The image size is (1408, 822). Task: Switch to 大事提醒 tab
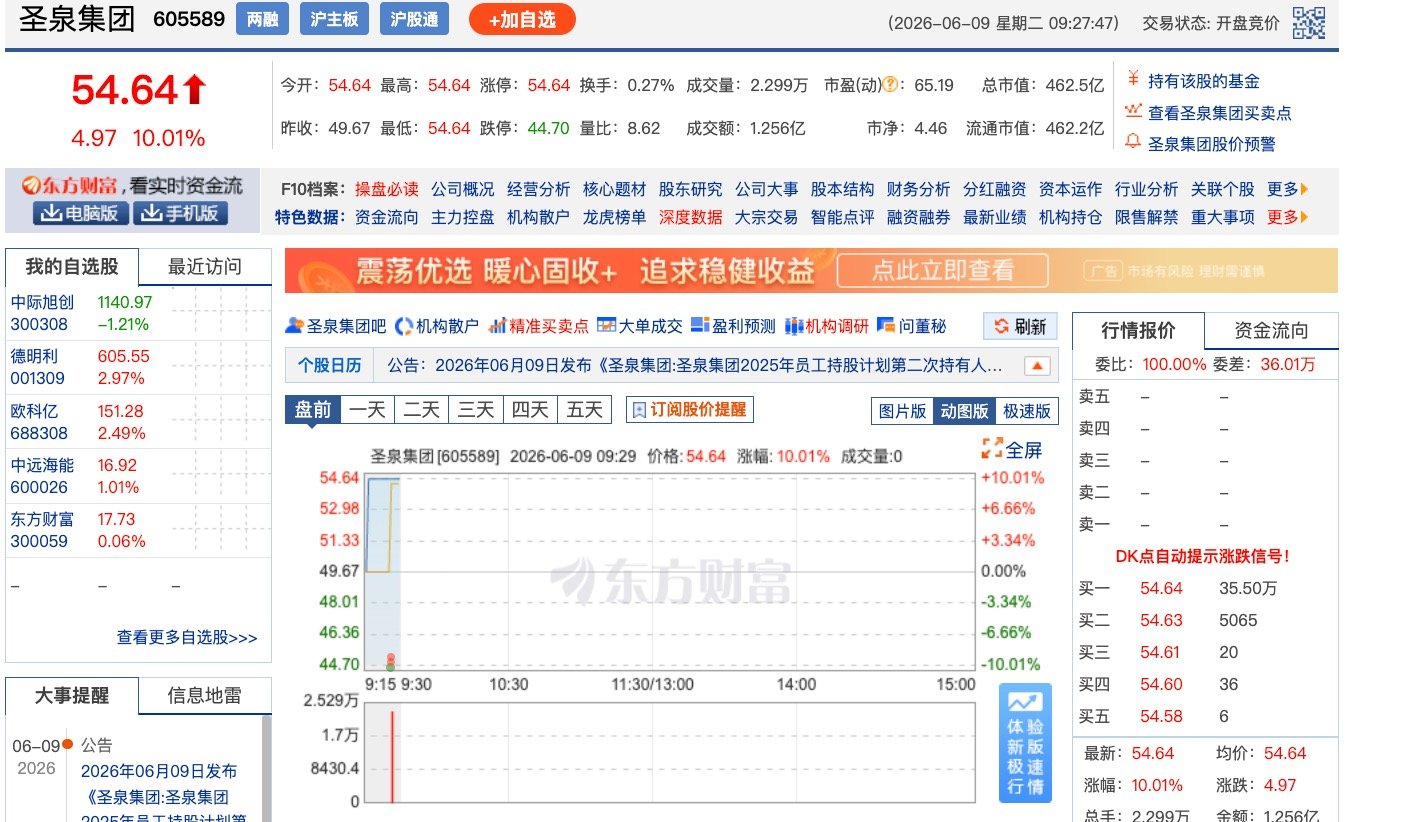[x=71, y=696]
